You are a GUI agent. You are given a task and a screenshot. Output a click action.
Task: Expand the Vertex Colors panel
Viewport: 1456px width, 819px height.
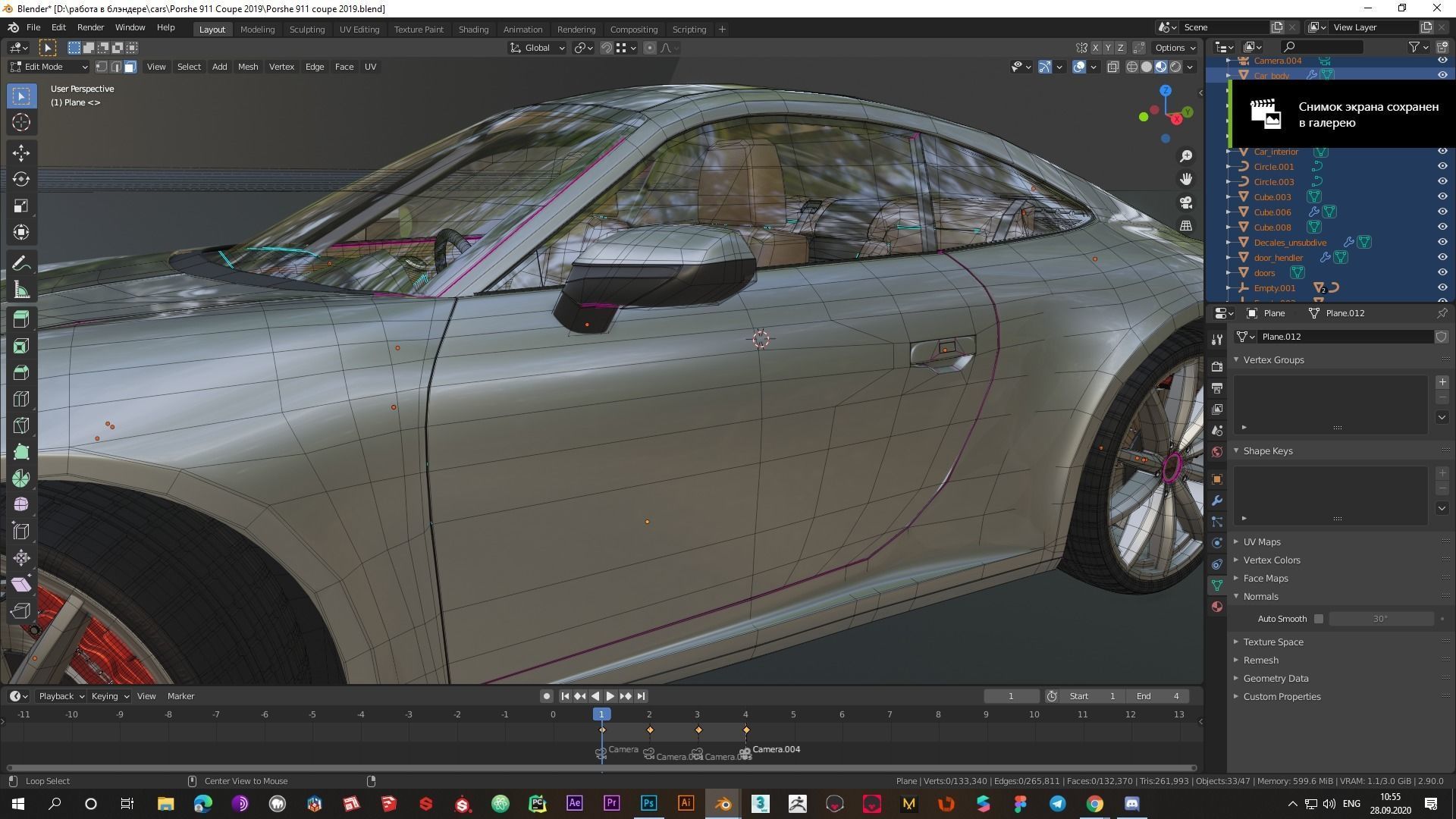[1272, 560]
